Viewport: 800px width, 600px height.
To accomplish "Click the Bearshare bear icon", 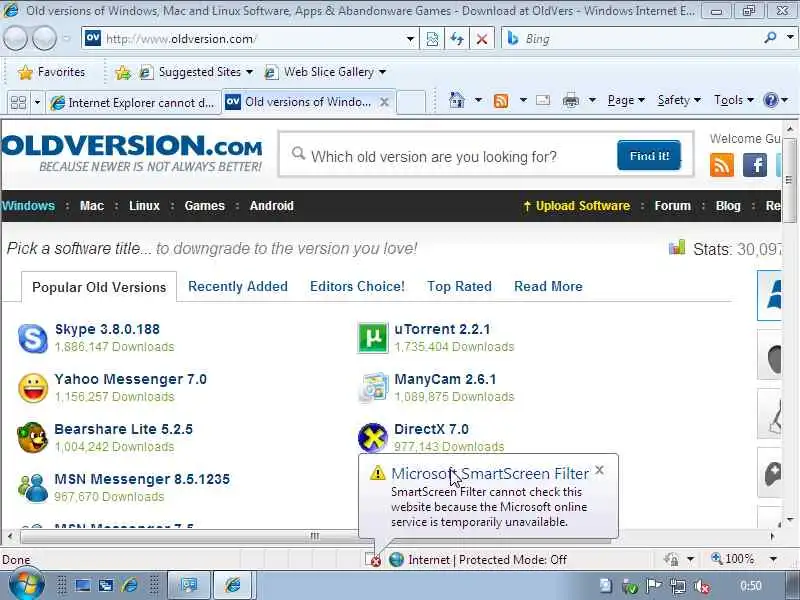I will (32, 437).
